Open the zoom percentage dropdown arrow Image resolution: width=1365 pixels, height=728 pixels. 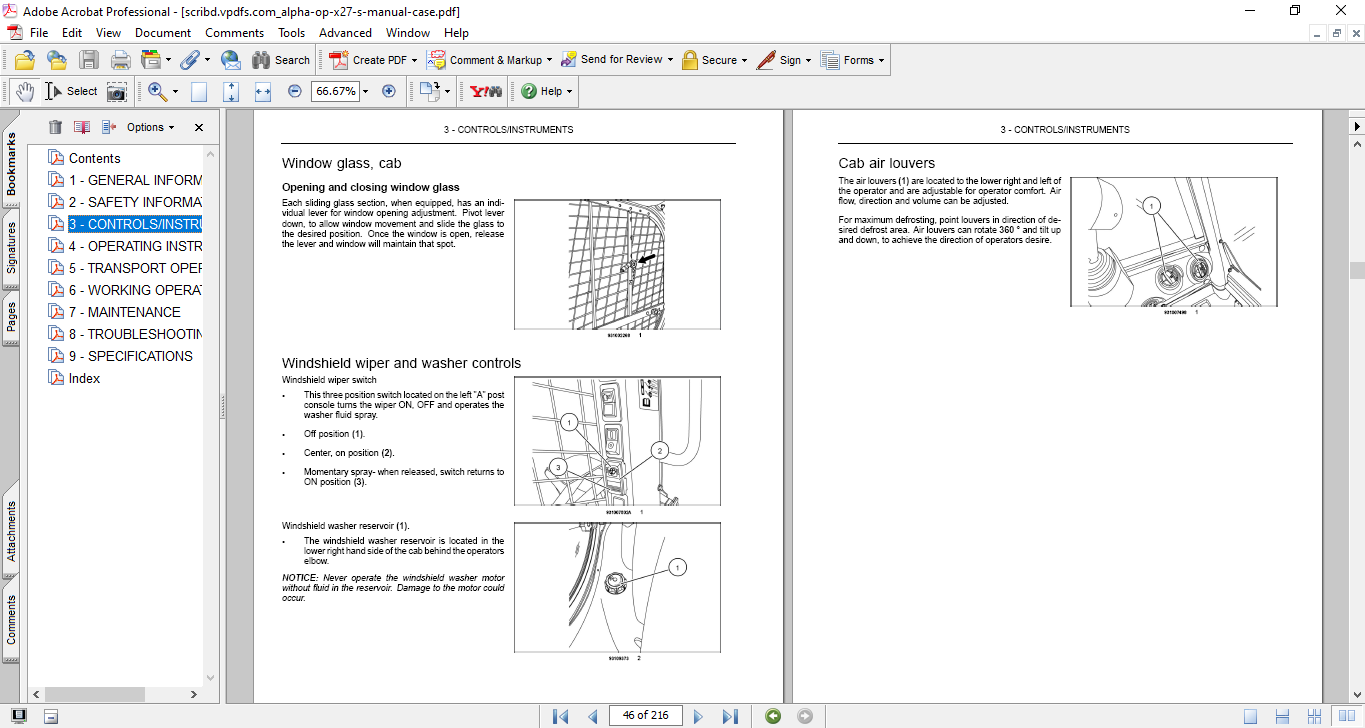point(365,91)
